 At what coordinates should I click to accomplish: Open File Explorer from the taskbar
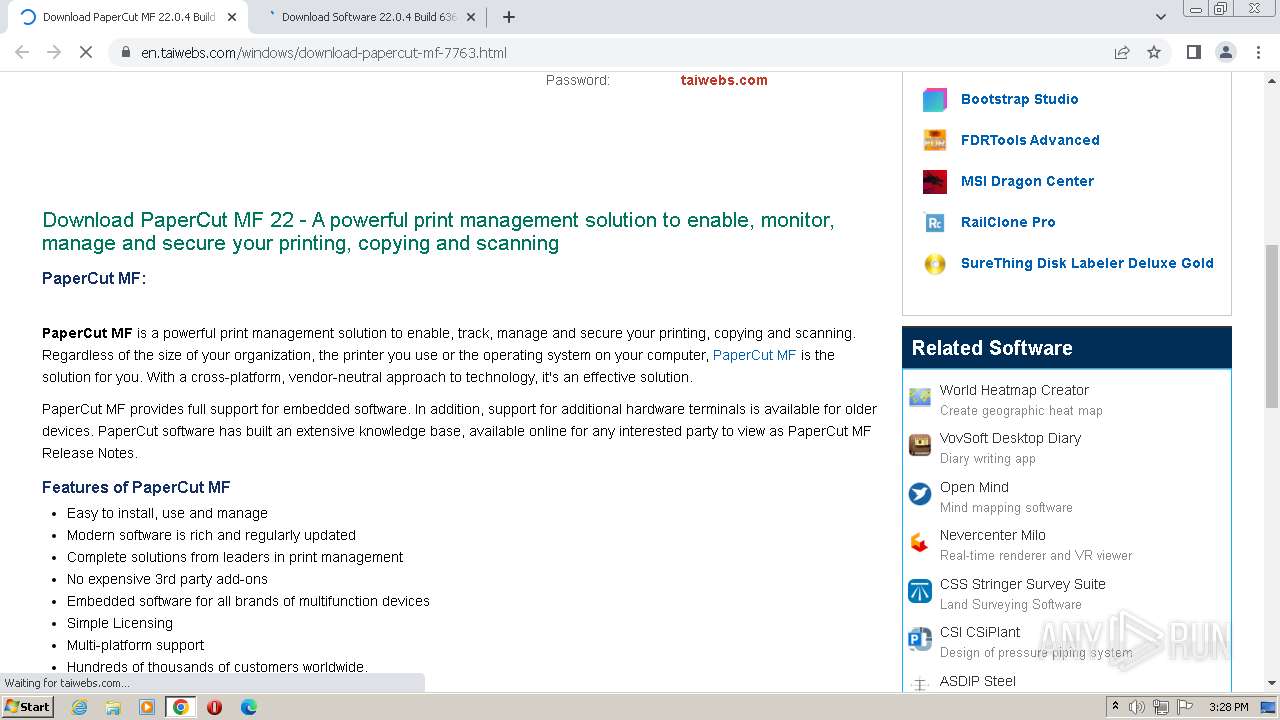113,707
